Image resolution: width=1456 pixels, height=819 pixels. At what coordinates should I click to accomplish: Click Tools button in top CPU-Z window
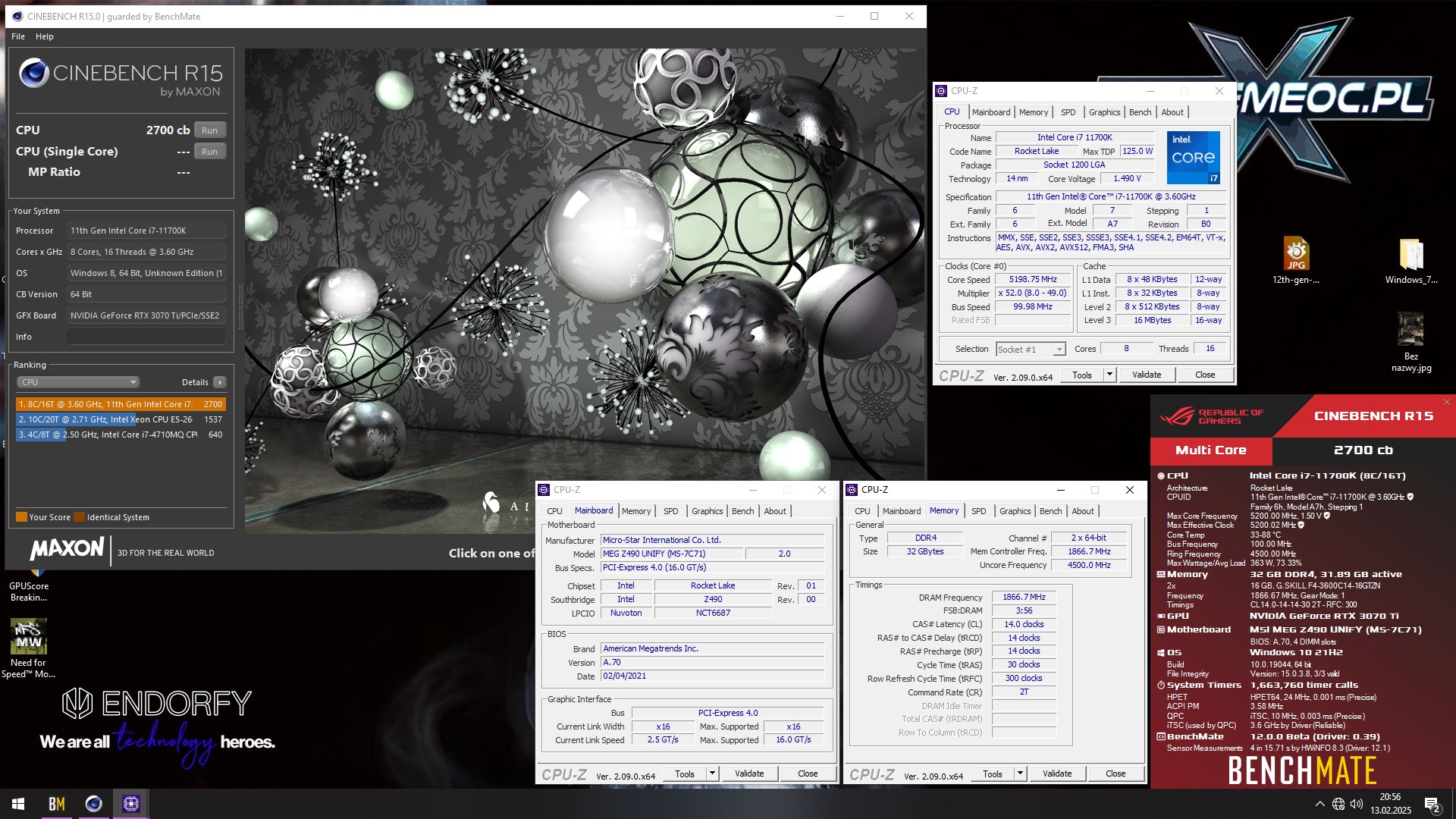point(1082,375)
